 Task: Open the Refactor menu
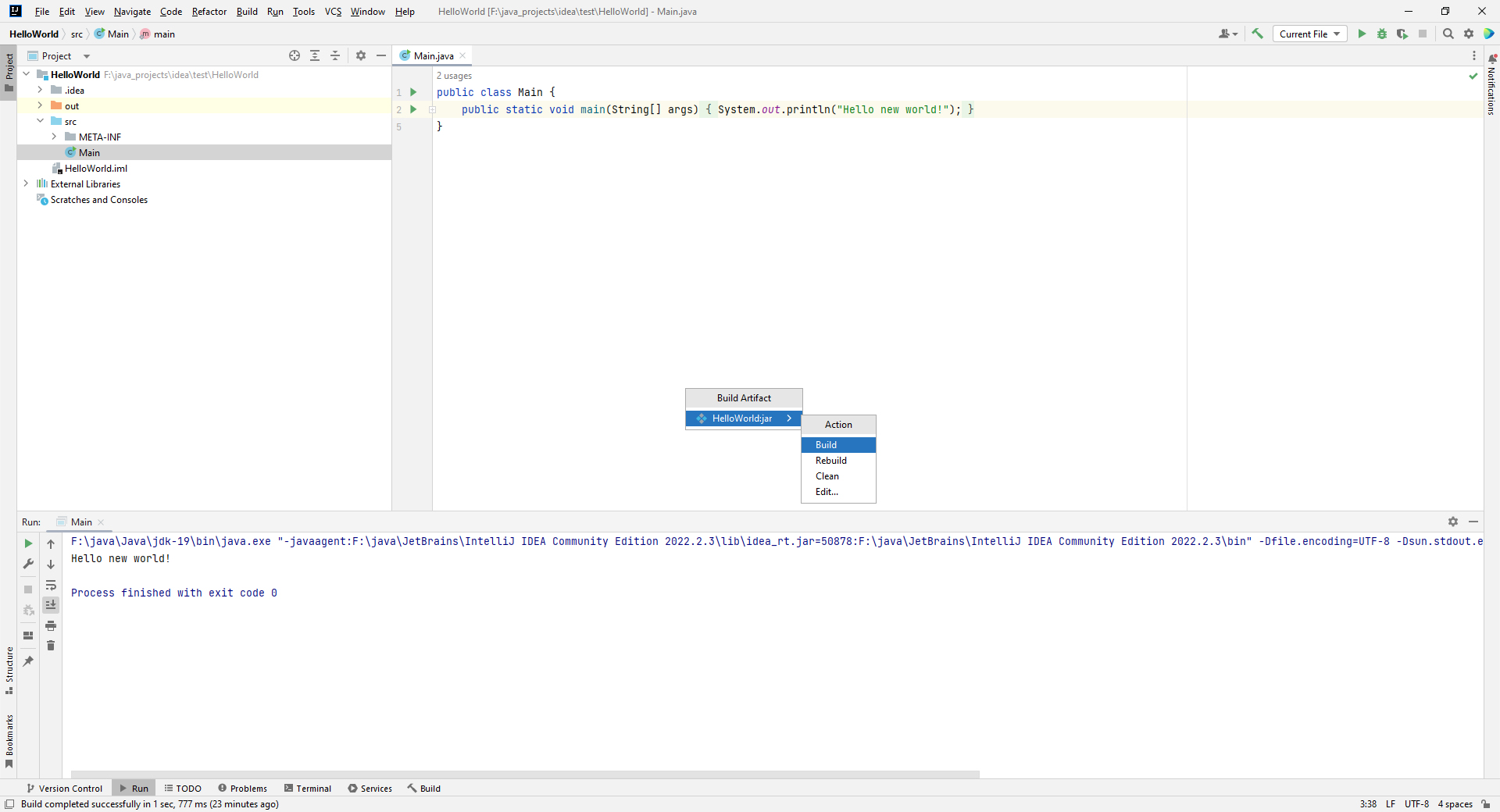pyautogui.click(x=209, y=12)
